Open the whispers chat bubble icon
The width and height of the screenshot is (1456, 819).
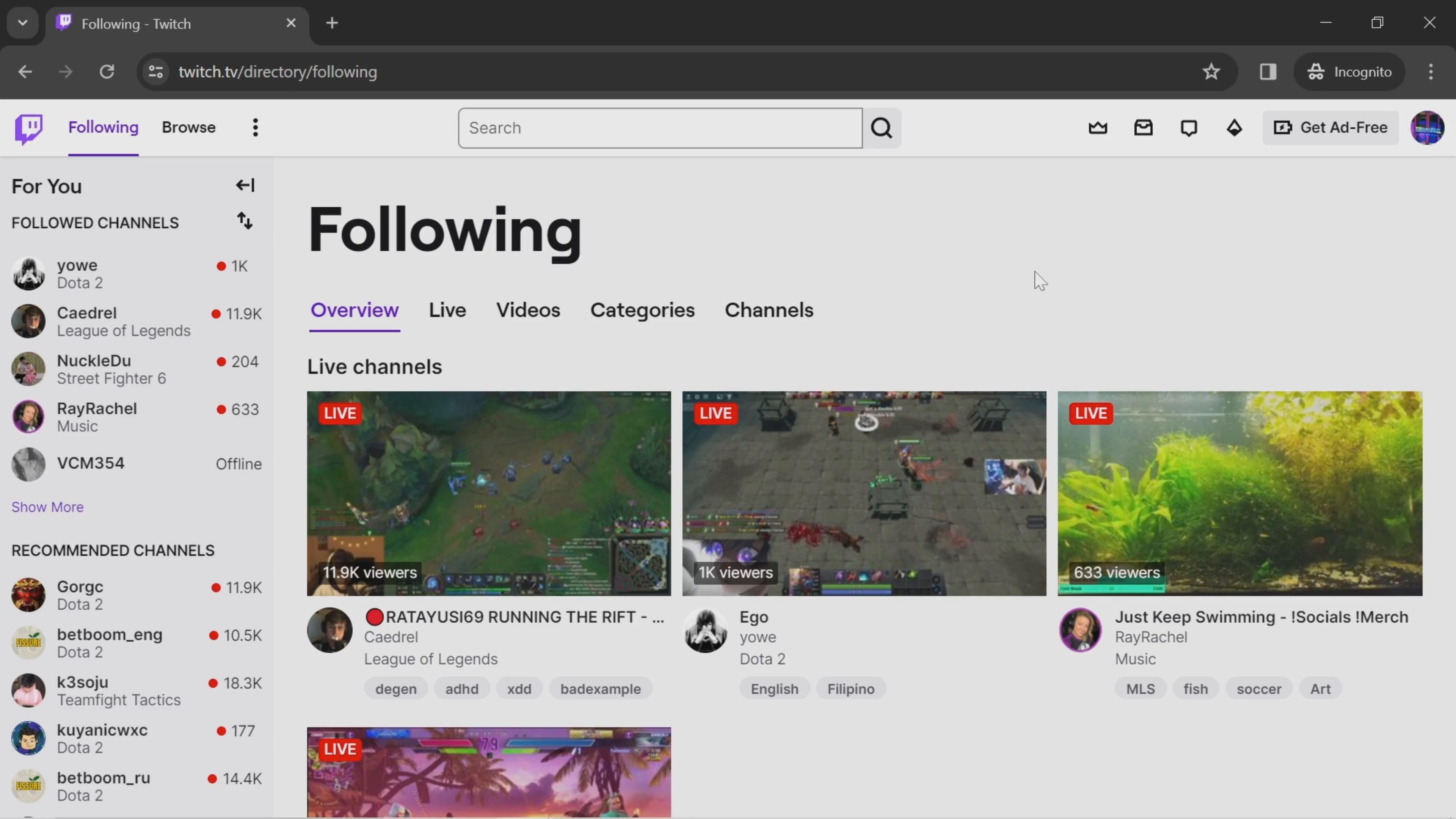coord(1189,128)
